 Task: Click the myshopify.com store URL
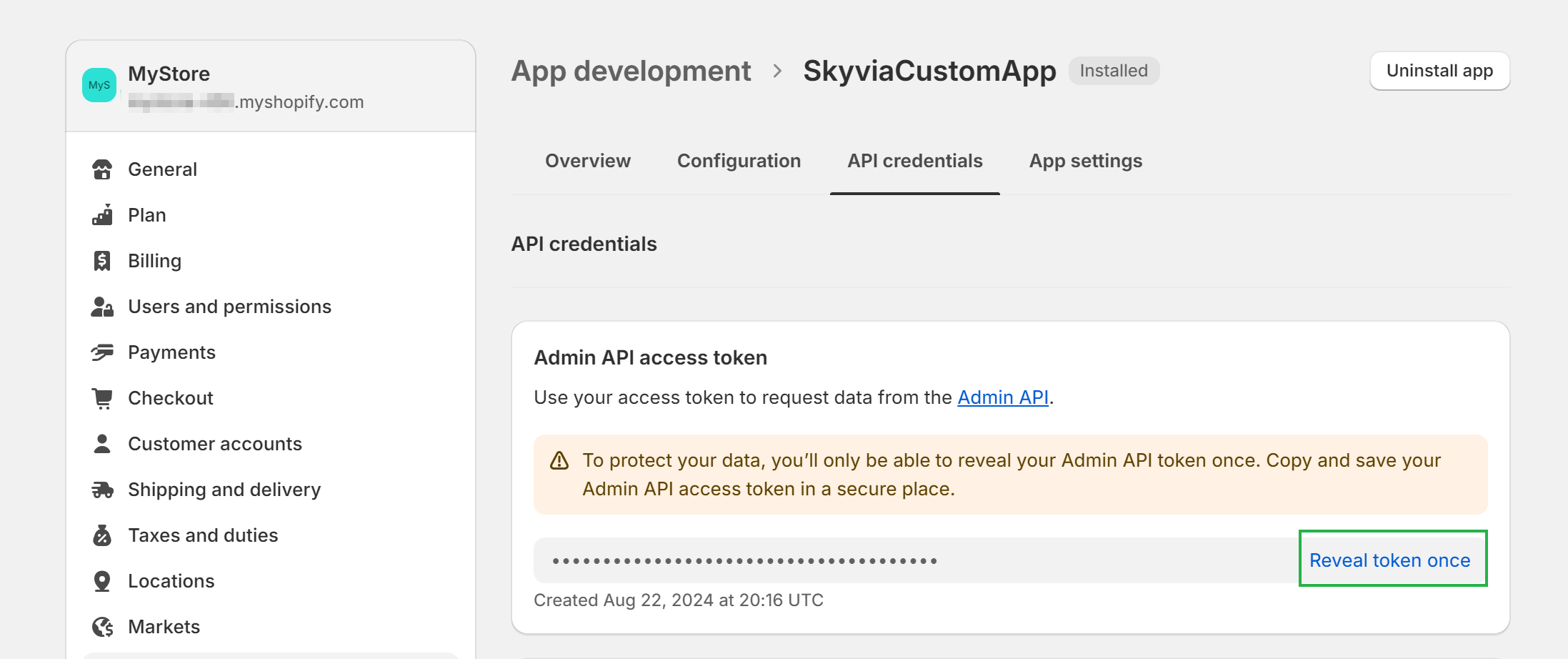246,102
